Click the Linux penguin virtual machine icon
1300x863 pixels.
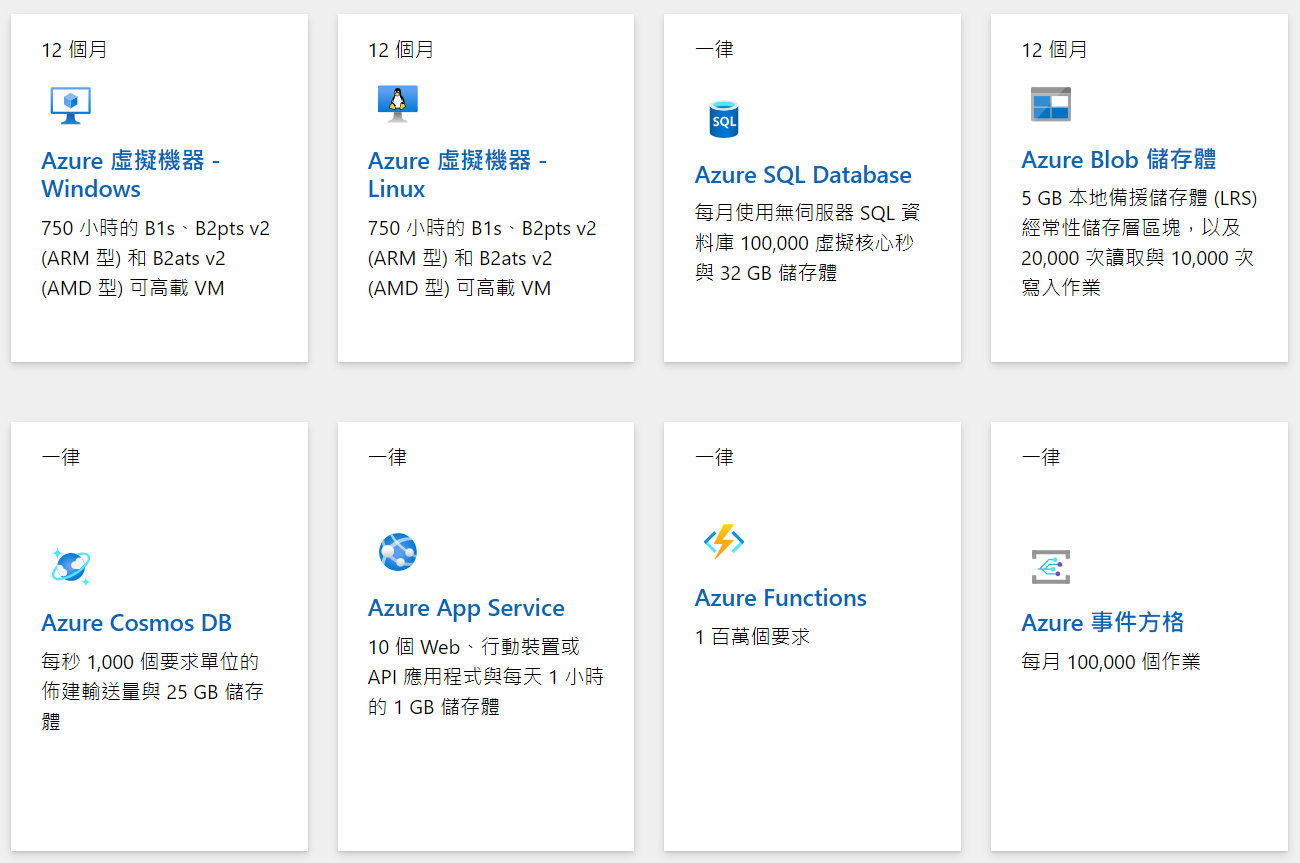point(397,104)
